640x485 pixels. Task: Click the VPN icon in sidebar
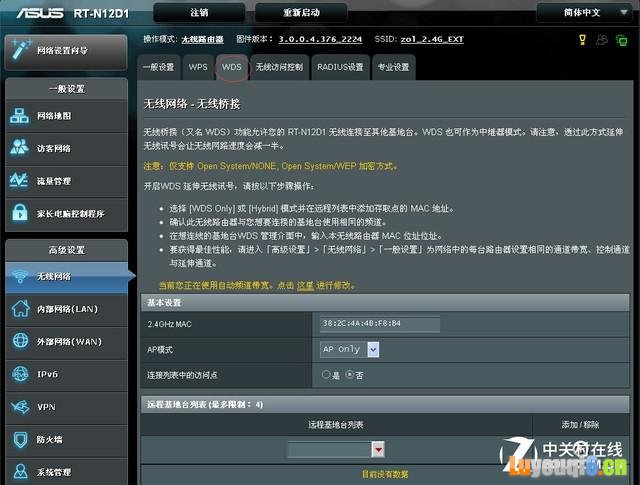pos(20,407)
